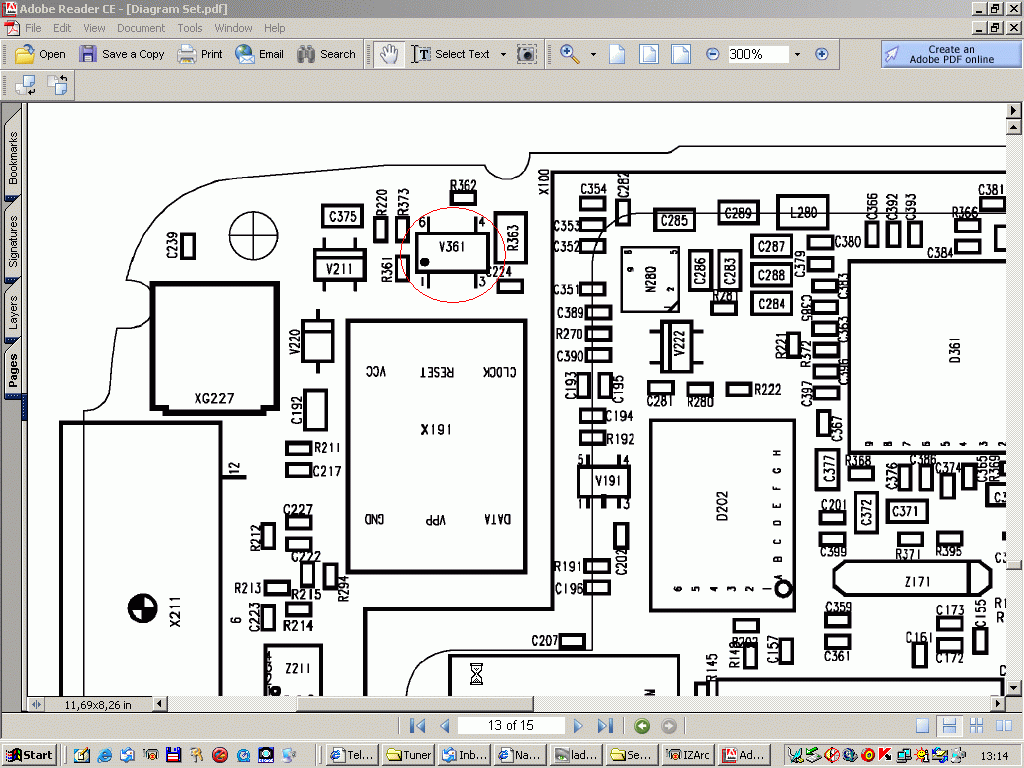Click the green previous view arrow
Image resolution: width=1024 pixels, height=768 pixels.
[642, 726]
